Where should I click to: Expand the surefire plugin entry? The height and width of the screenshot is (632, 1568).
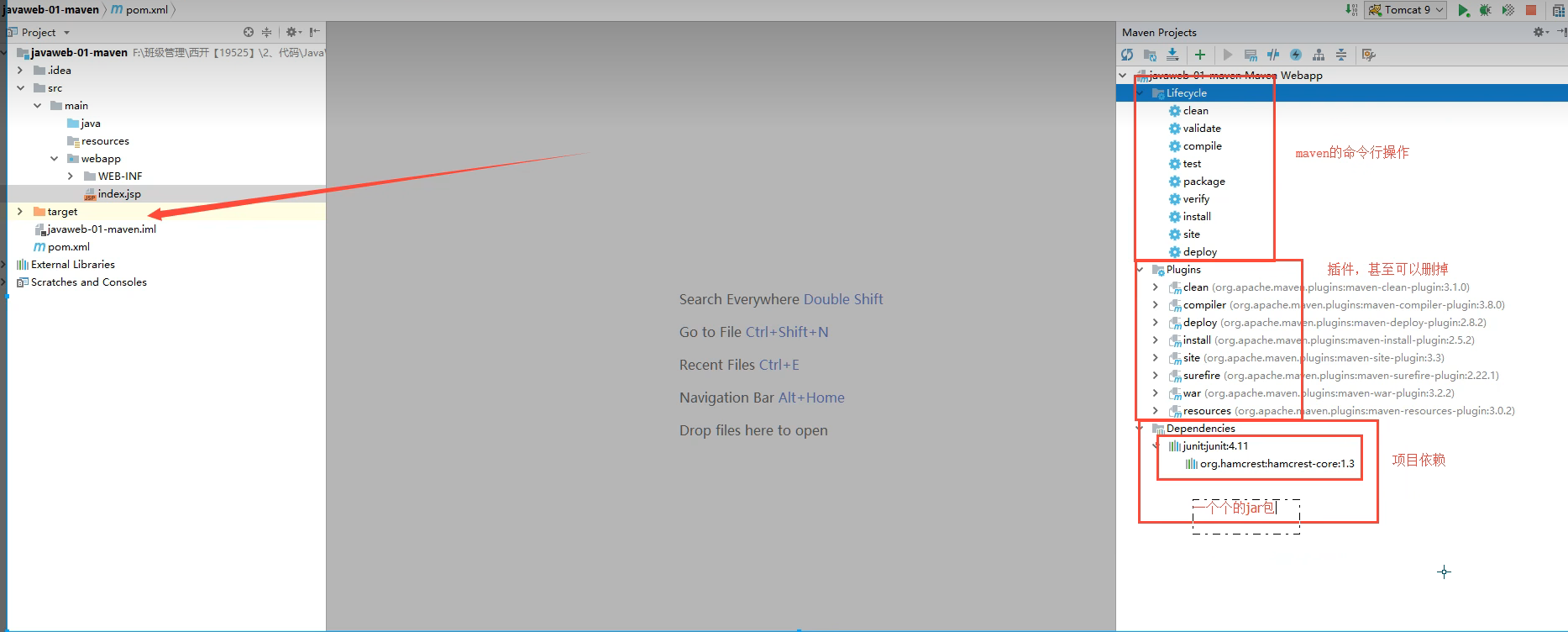[1156, 376]
